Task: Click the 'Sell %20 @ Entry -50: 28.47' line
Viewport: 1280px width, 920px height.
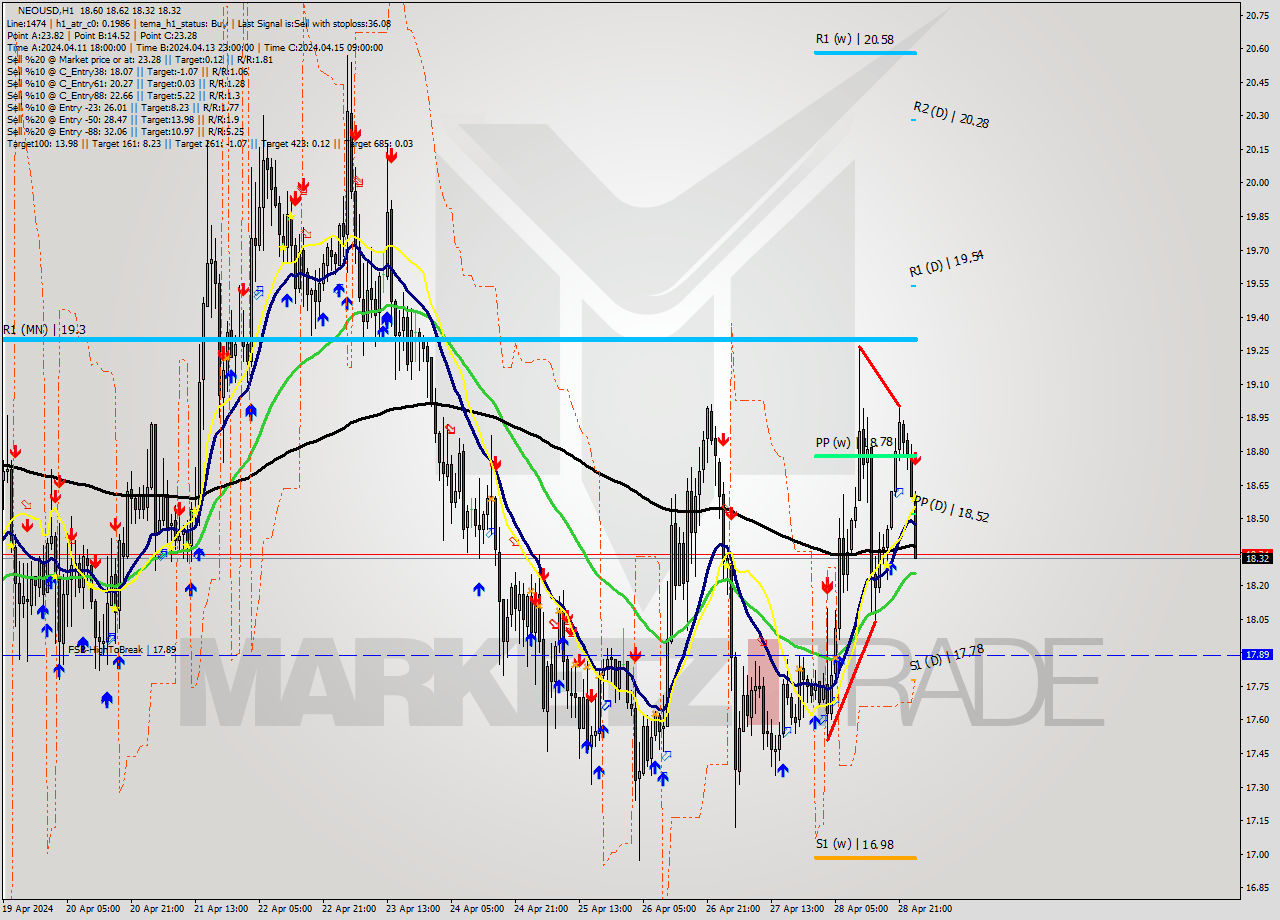Action: click(x=123, y=119)
